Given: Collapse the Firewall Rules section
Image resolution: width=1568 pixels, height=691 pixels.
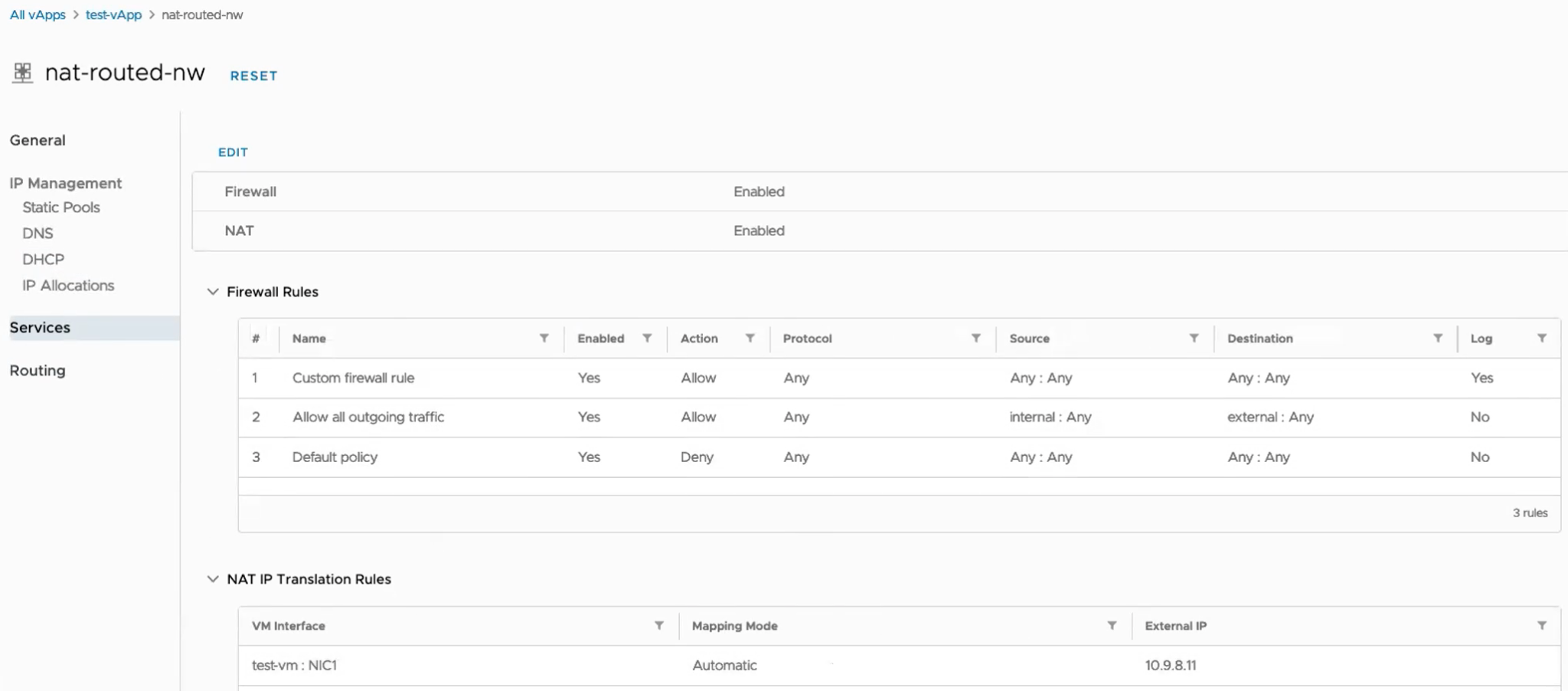Looking at the screenshot, I should tap(213, 291).
